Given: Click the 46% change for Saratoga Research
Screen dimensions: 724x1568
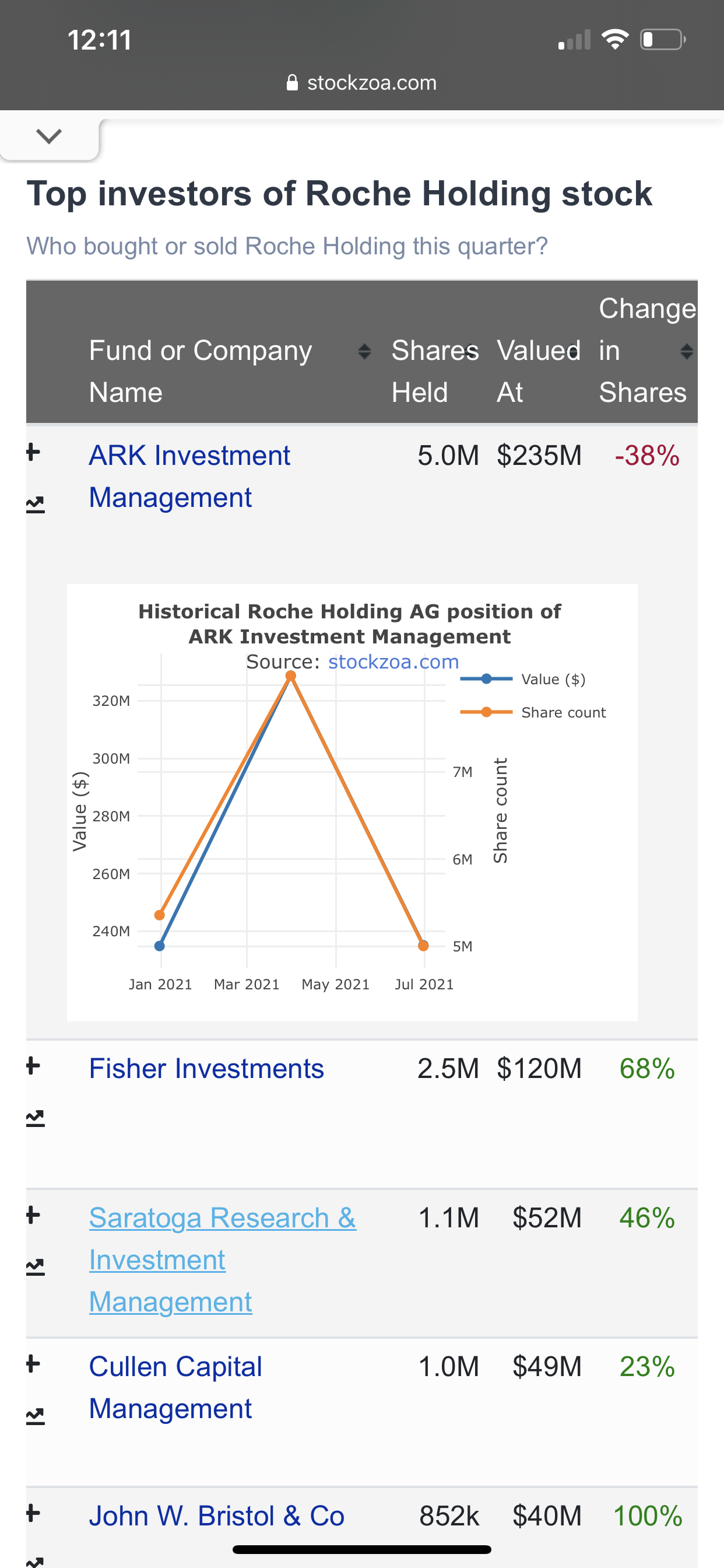Looking at the screenshot, I should (647, 1218).
